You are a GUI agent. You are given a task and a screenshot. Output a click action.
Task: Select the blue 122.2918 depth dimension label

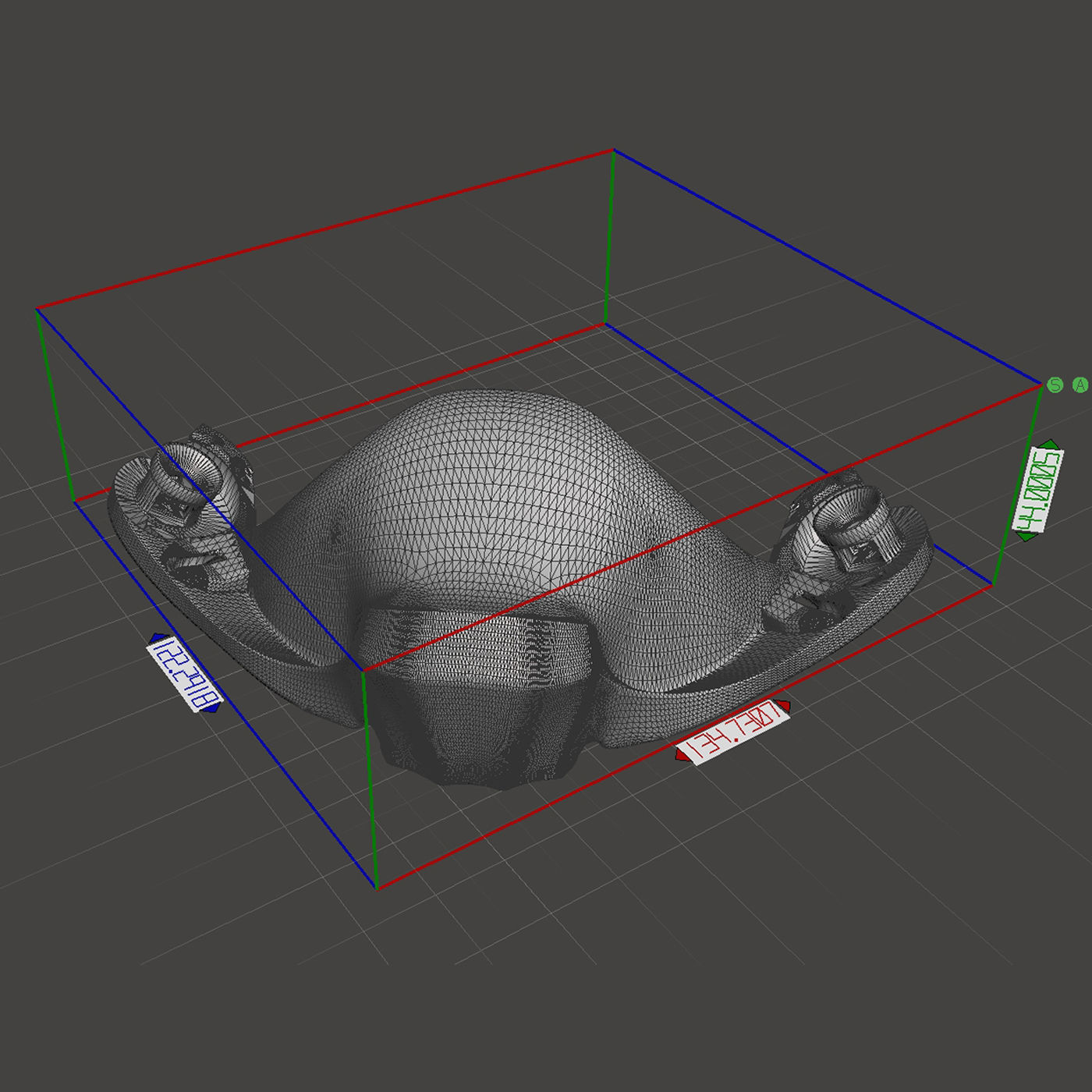point(185,673)
